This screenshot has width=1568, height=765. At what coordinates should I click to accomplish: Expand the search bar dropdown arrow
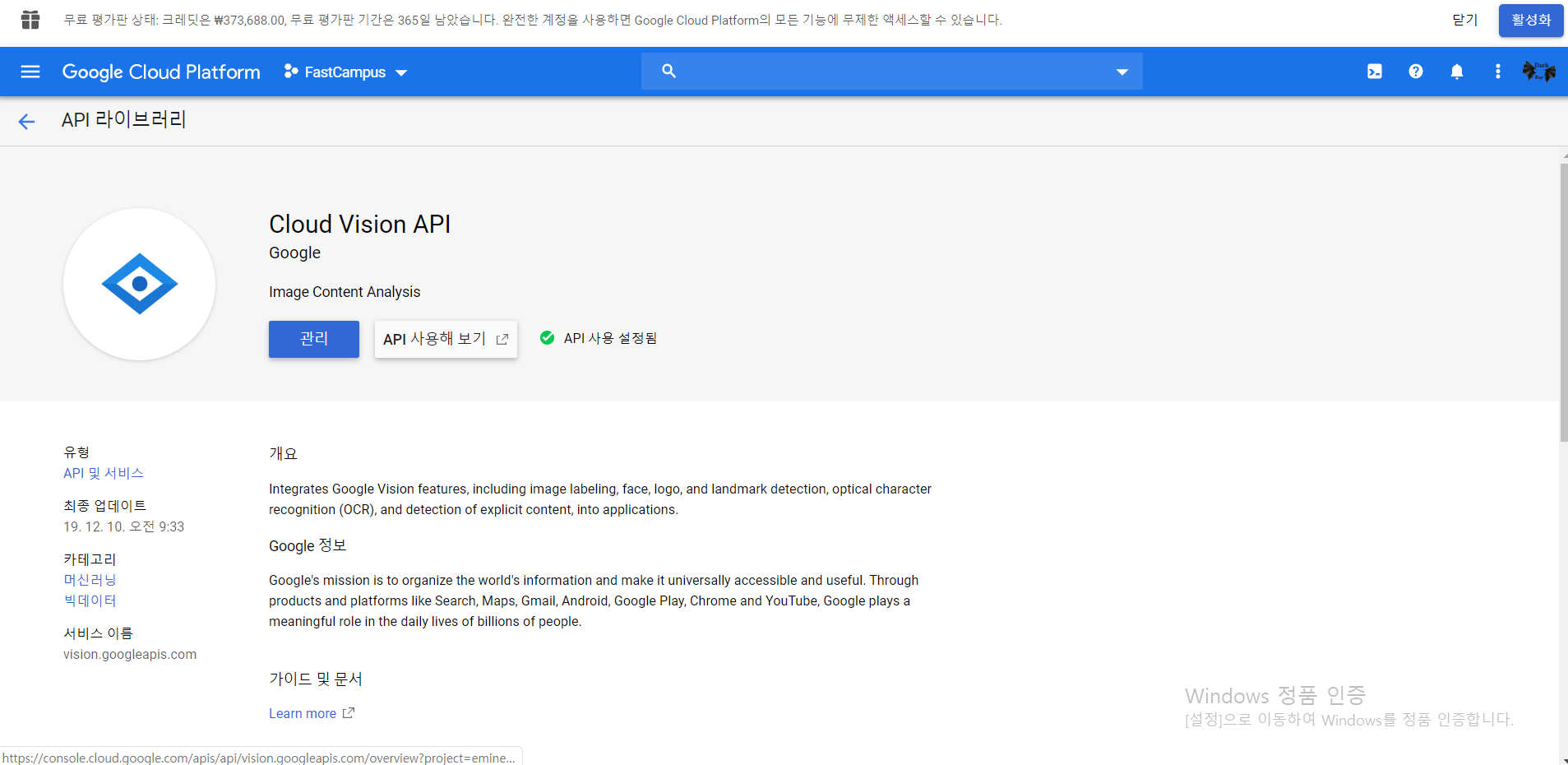(1122, 72)
